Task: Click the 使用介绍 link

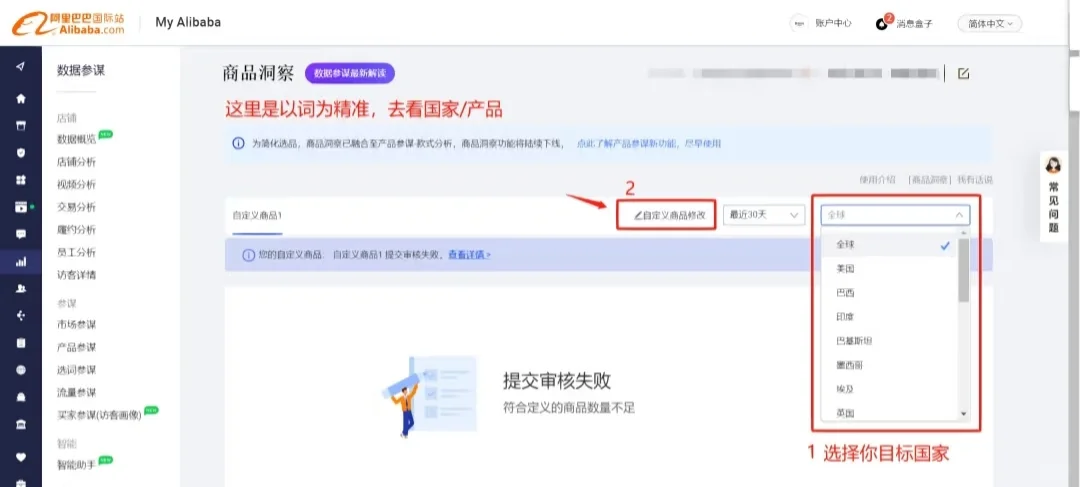Action: click(878, 180)
